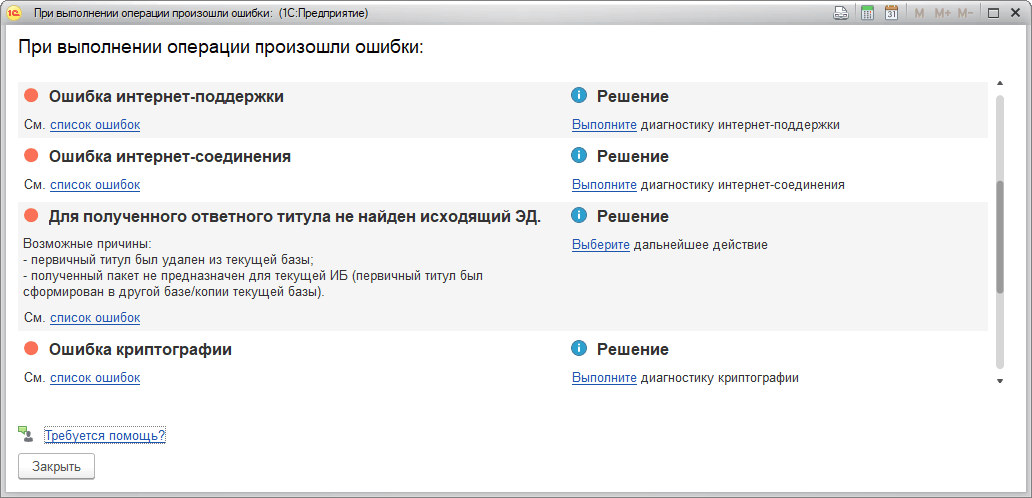Image resolution: width=1032 pixels, height=498 pixels.
Task: Click the 'Выберите' further action link
Action: (601, 245)
